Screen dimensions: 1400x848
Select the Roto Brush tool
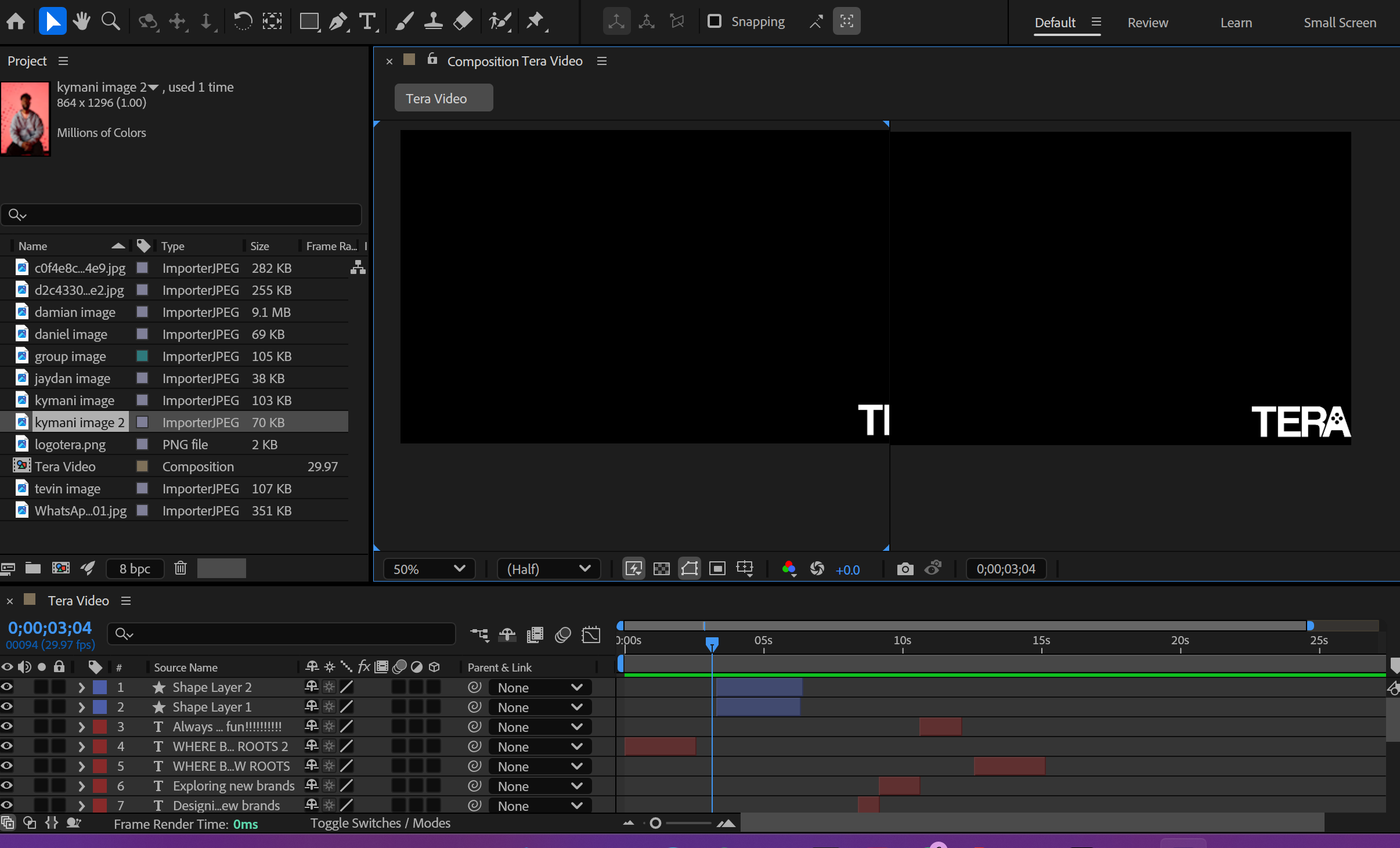tap(499, 21)
